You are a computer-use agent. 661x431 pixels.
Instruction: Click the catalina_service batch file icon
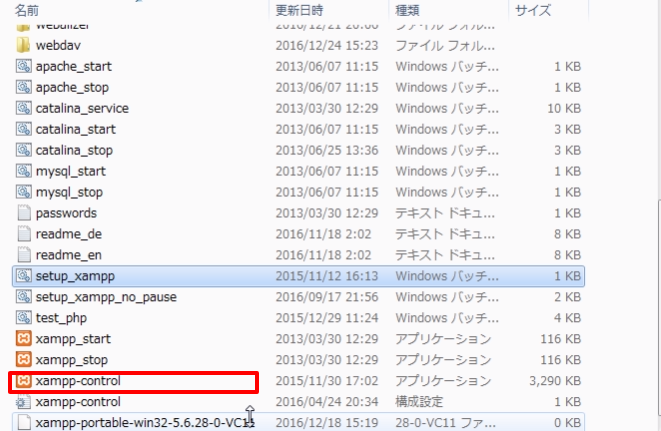pos(24,108)
